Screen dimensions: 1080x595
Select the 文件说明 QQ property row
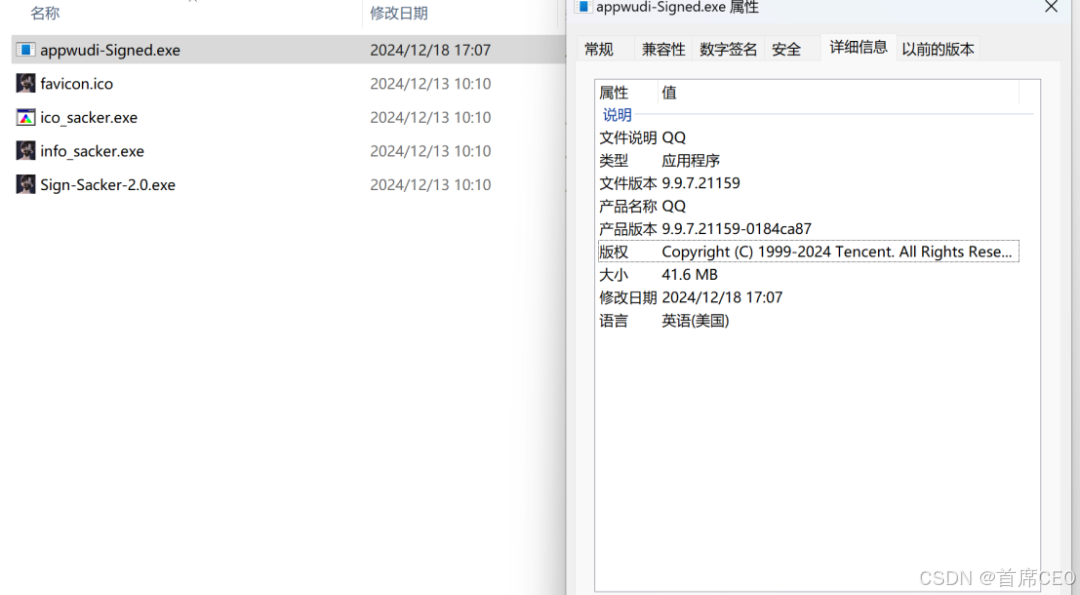click(809, 138)
